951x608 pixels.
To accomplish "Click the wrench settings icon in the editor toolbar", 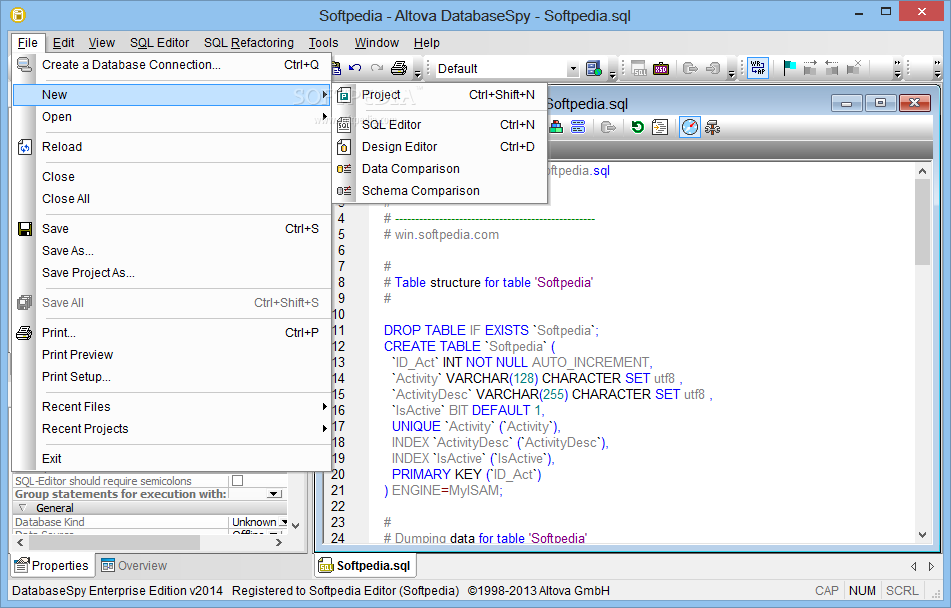I will click(x=713, y=127).
